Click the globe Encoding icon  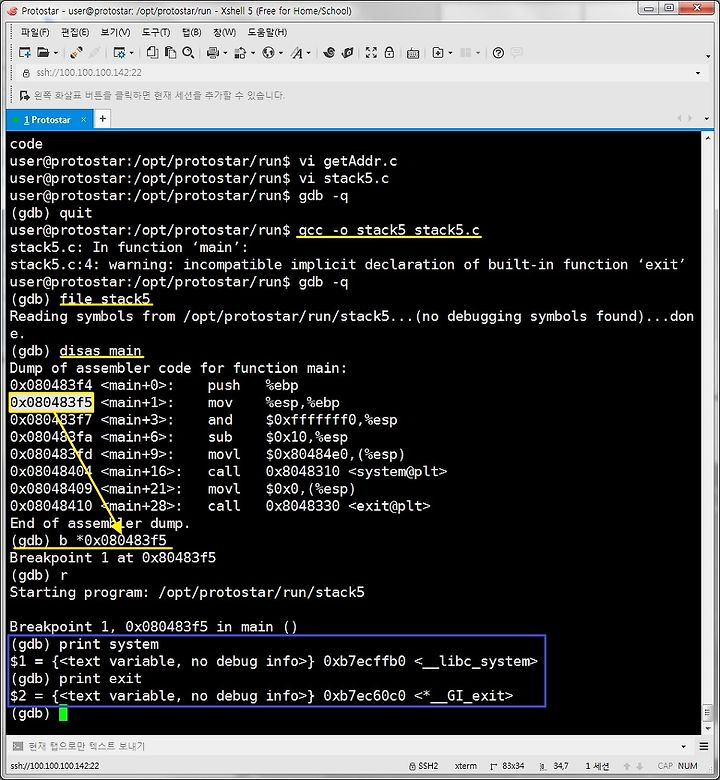click(x=269, y=52)
